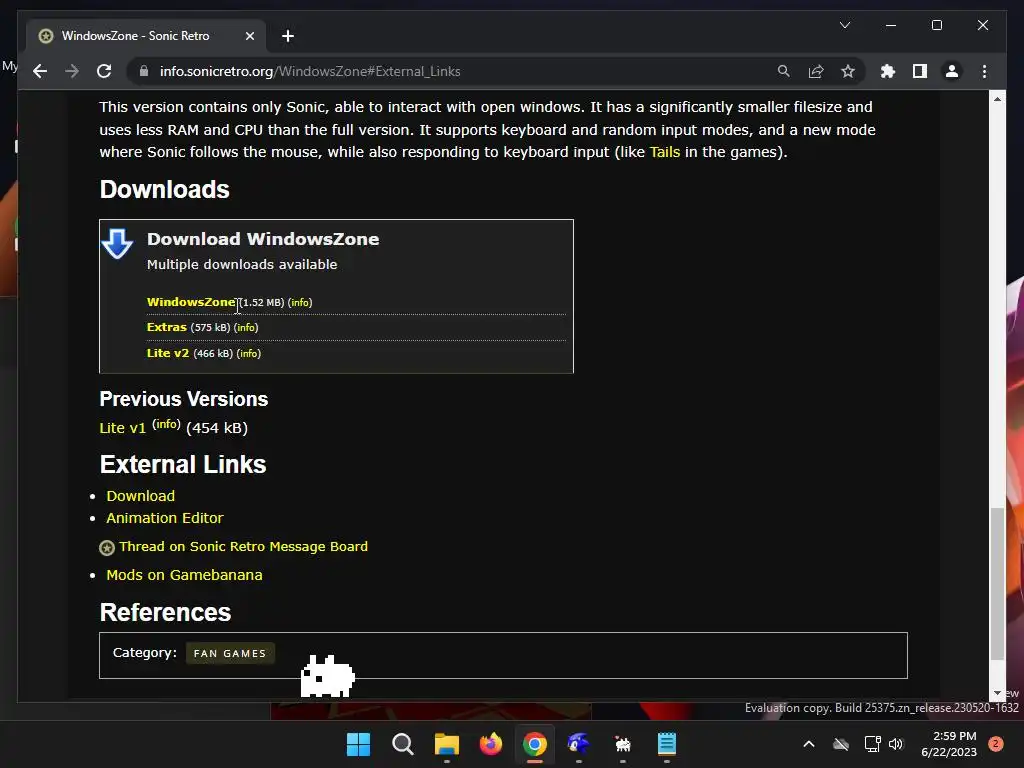
Task: Click the page scrollbar thumb
Action: [997, 584]
